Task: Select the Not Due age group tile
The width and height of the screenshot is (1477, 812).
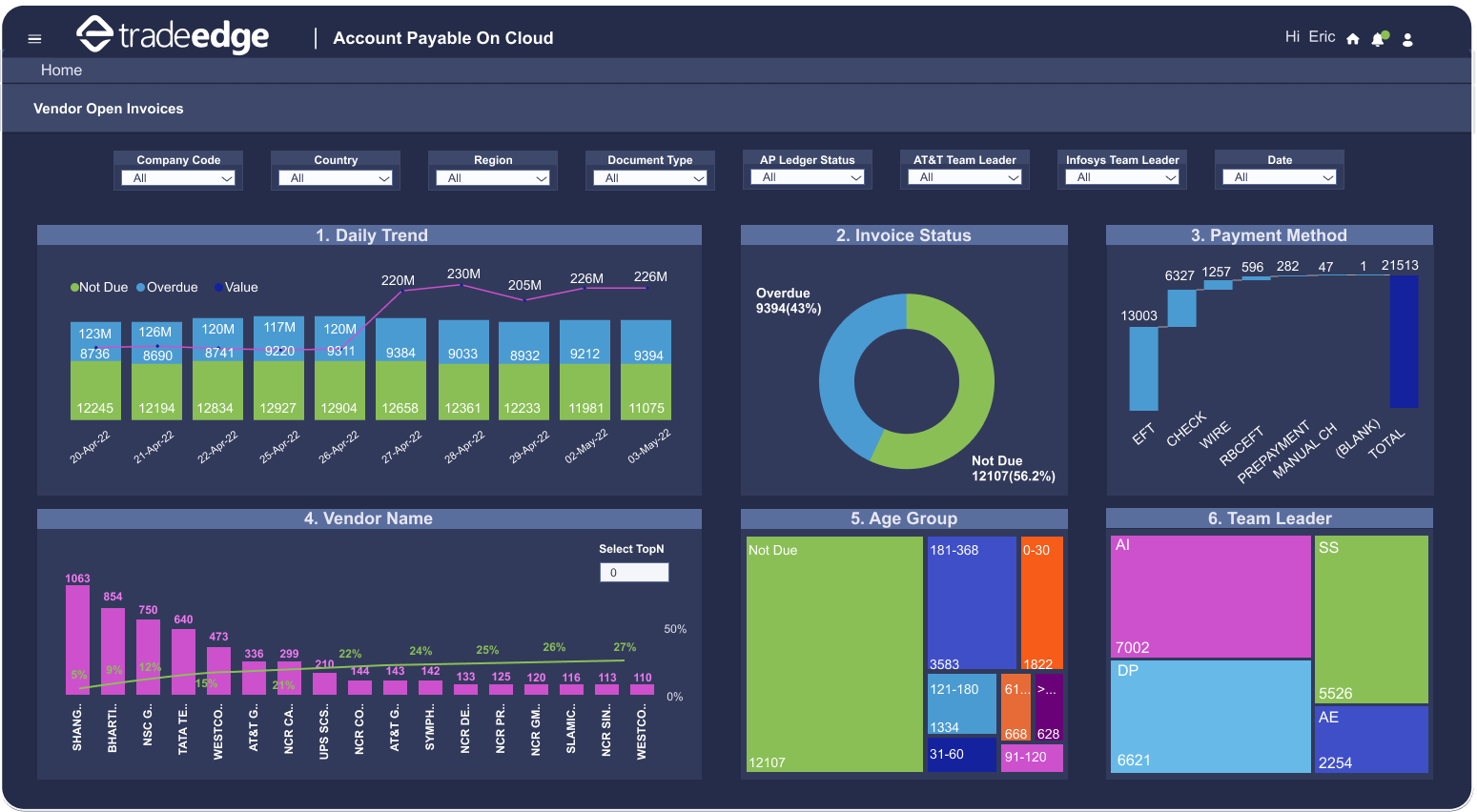Action: tap(834, 654)
